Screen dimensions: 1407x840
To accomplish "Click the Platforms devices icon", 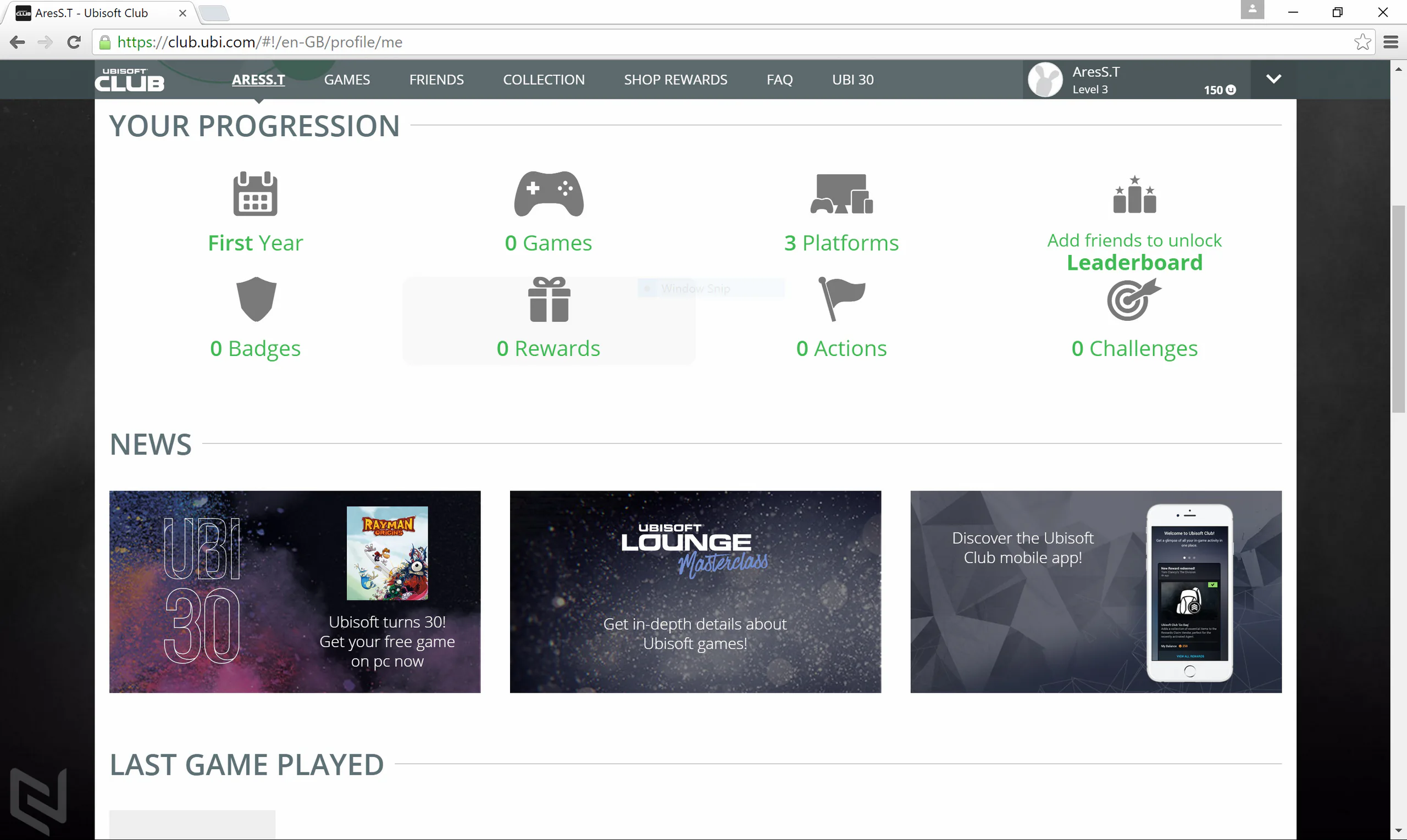I will (841, 193).
